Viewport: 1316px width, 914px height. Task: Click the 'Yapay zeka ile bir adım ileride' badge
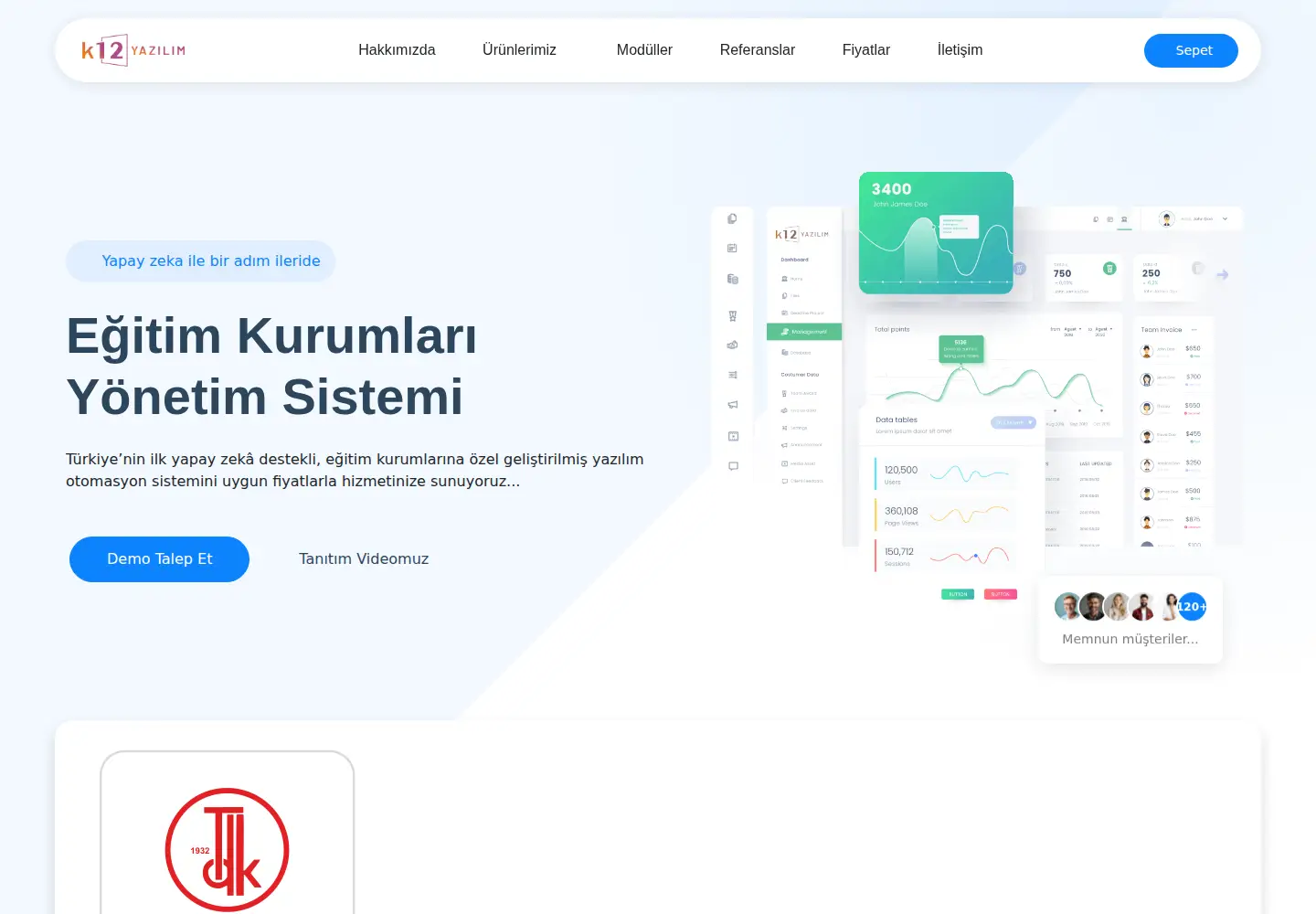(x=201, y=261)
